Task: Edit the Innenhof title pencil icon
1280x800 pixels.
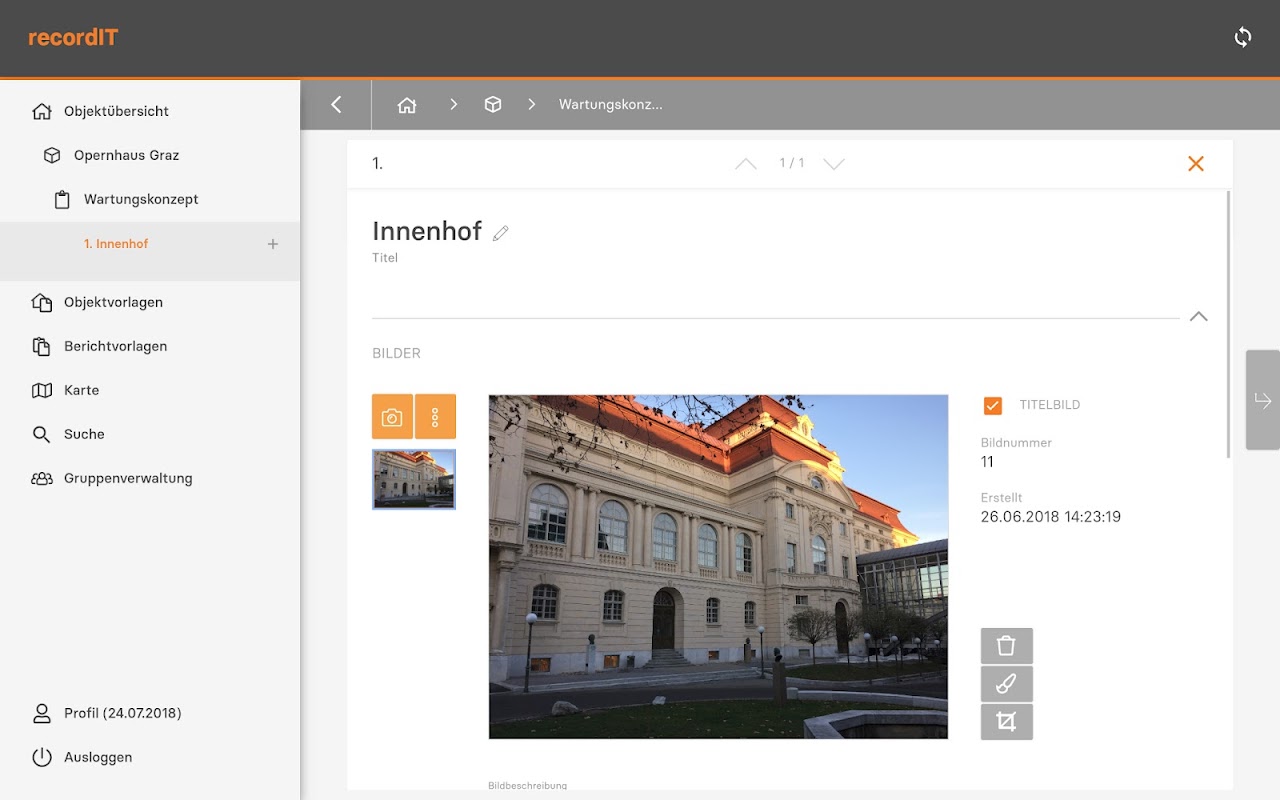Action: [501, 233]
